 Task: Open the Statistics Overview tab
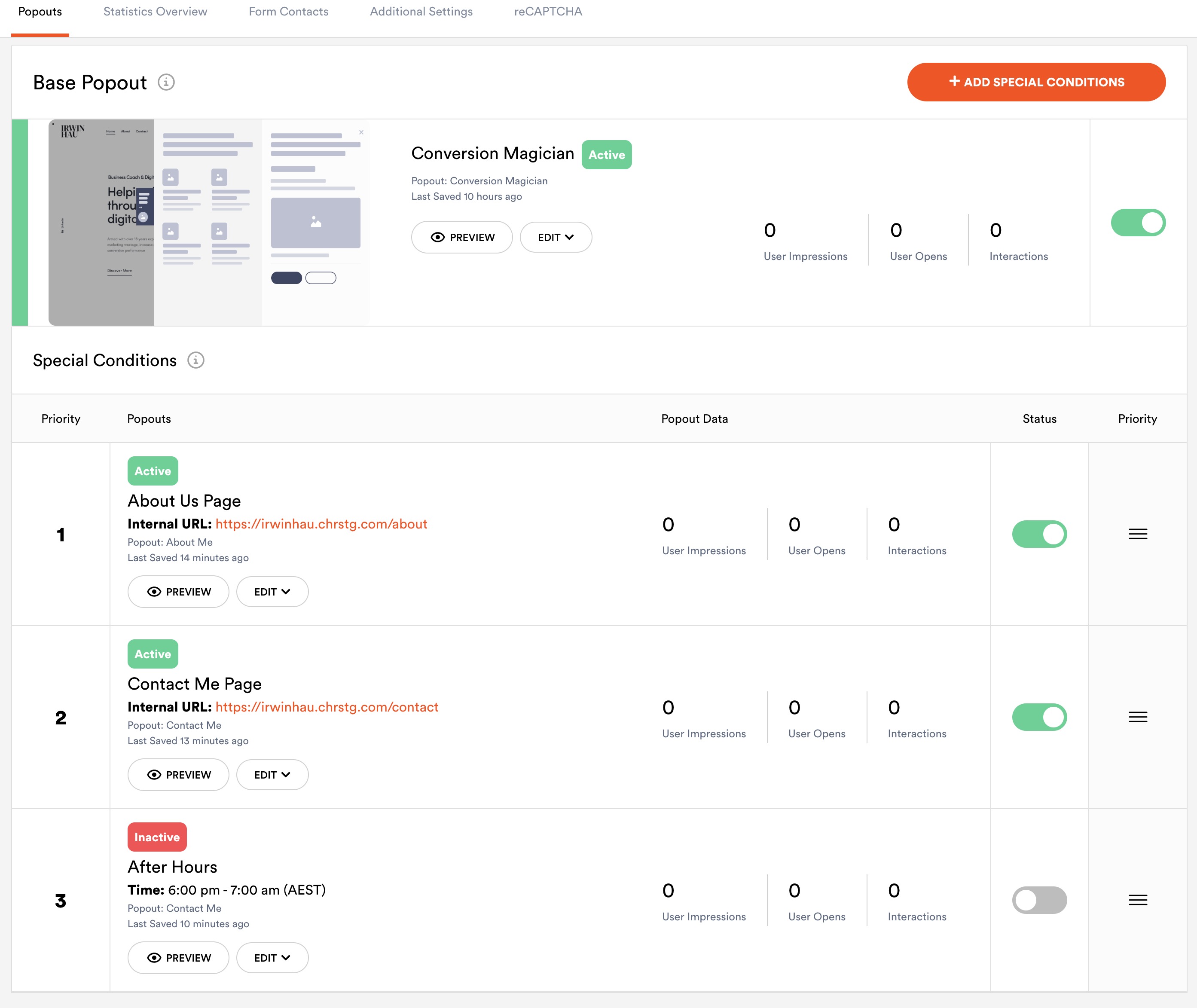pyautogui.click(x=155, y=12)
